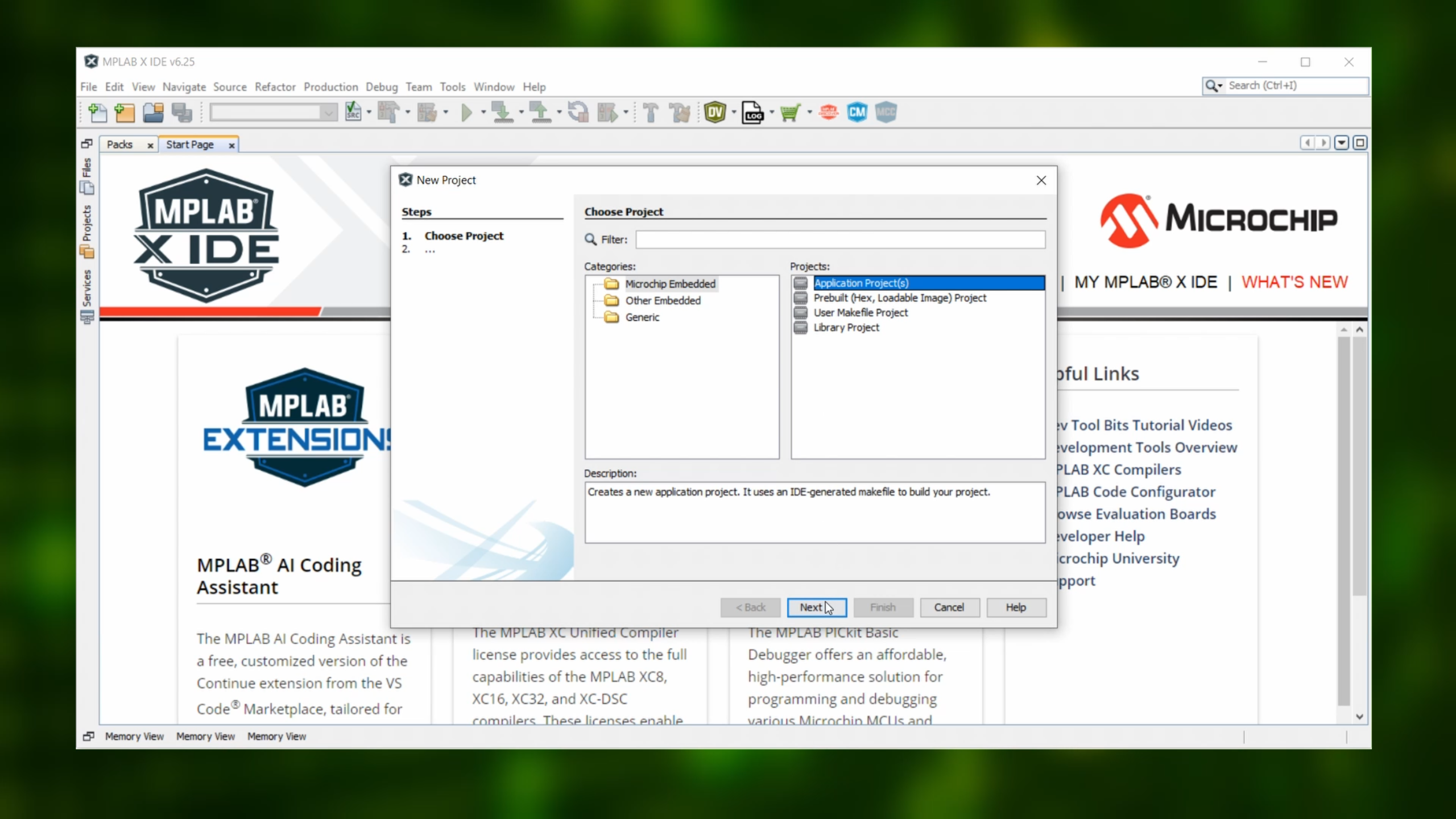
Task: Click the Open Project folder icon
Action: [153, 113]
